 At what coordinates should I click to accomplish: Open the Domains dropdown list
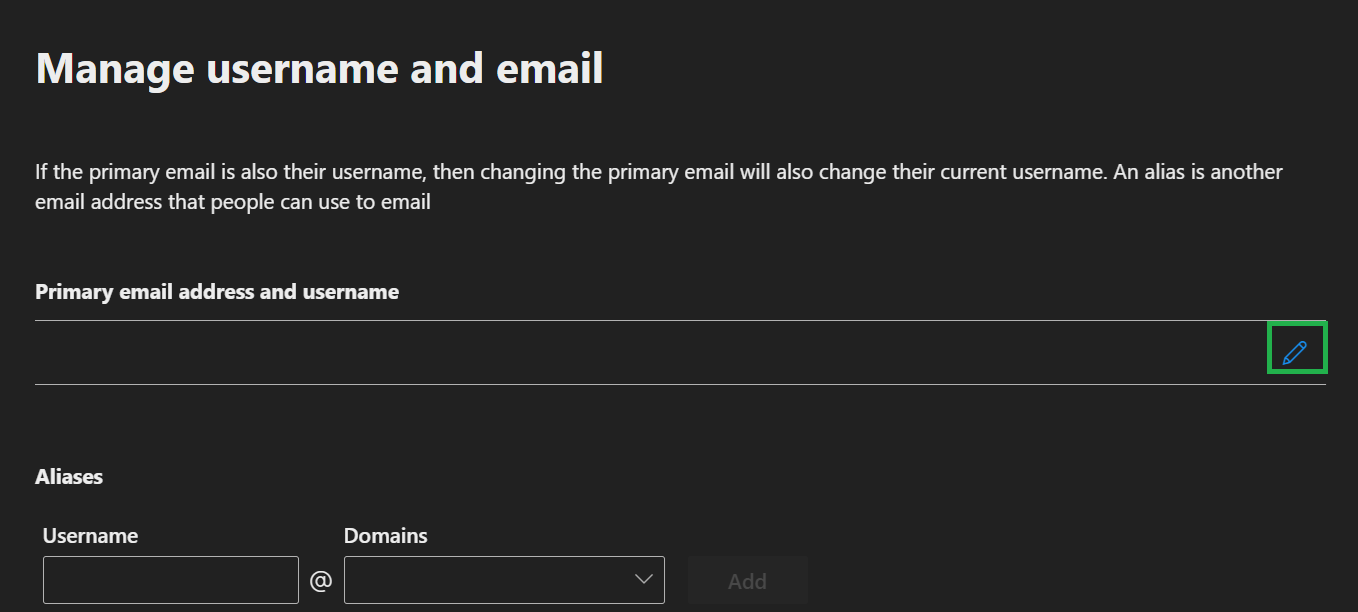pyautogui.click(x=504, y=580)
